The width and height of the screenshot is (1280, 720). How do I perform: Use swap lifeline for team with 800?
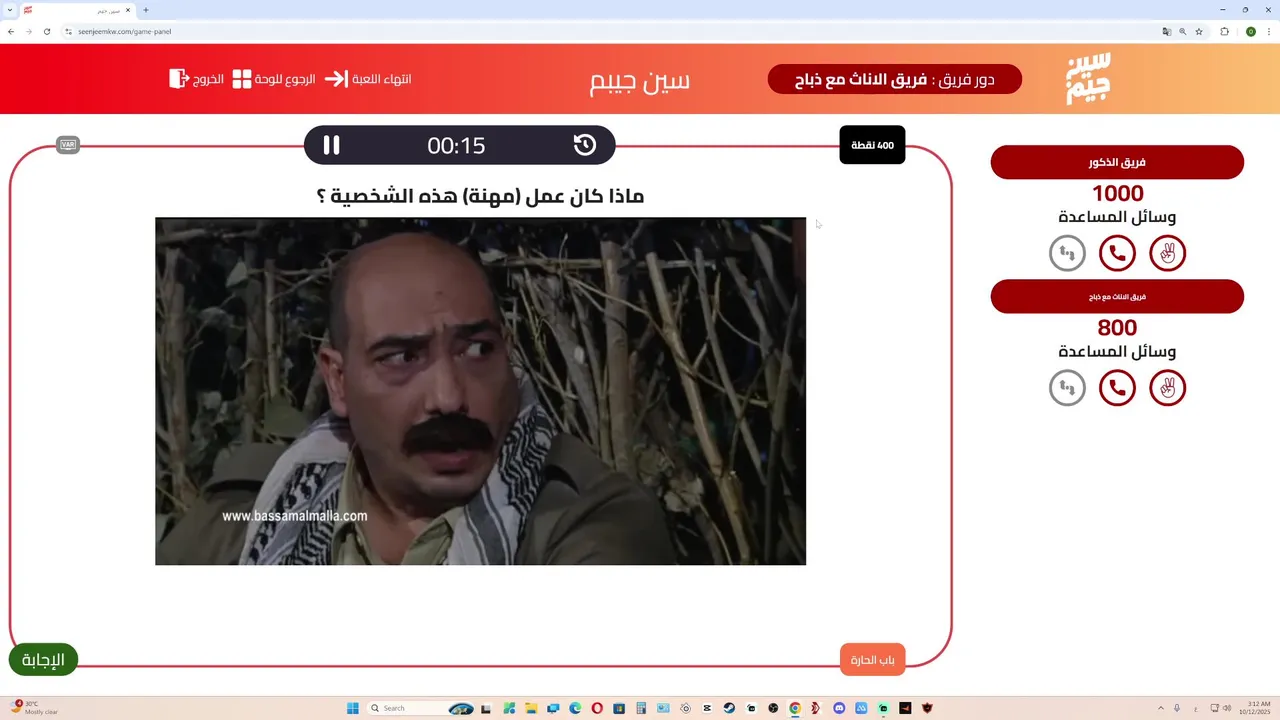pyautogui.click(x=1067, y=387)
